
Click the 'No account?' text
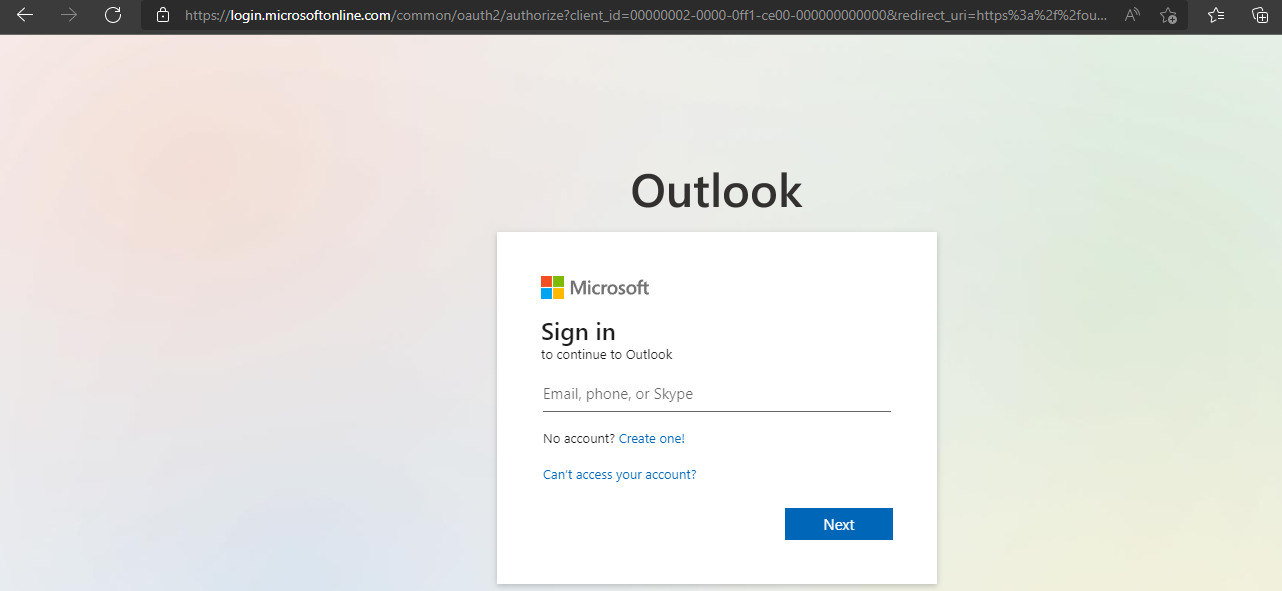(579, 438)
